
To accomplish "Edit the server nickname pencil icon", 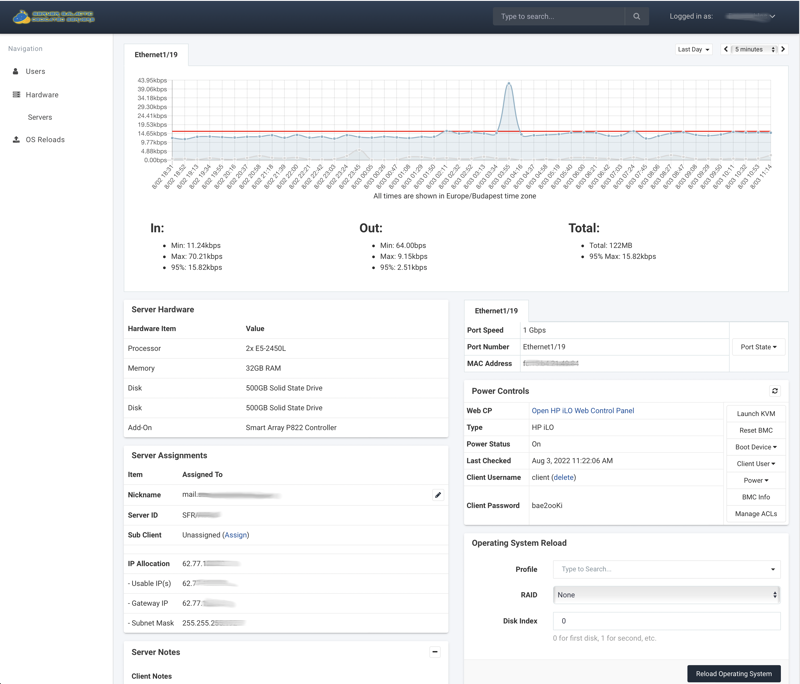I will point(438,495).
